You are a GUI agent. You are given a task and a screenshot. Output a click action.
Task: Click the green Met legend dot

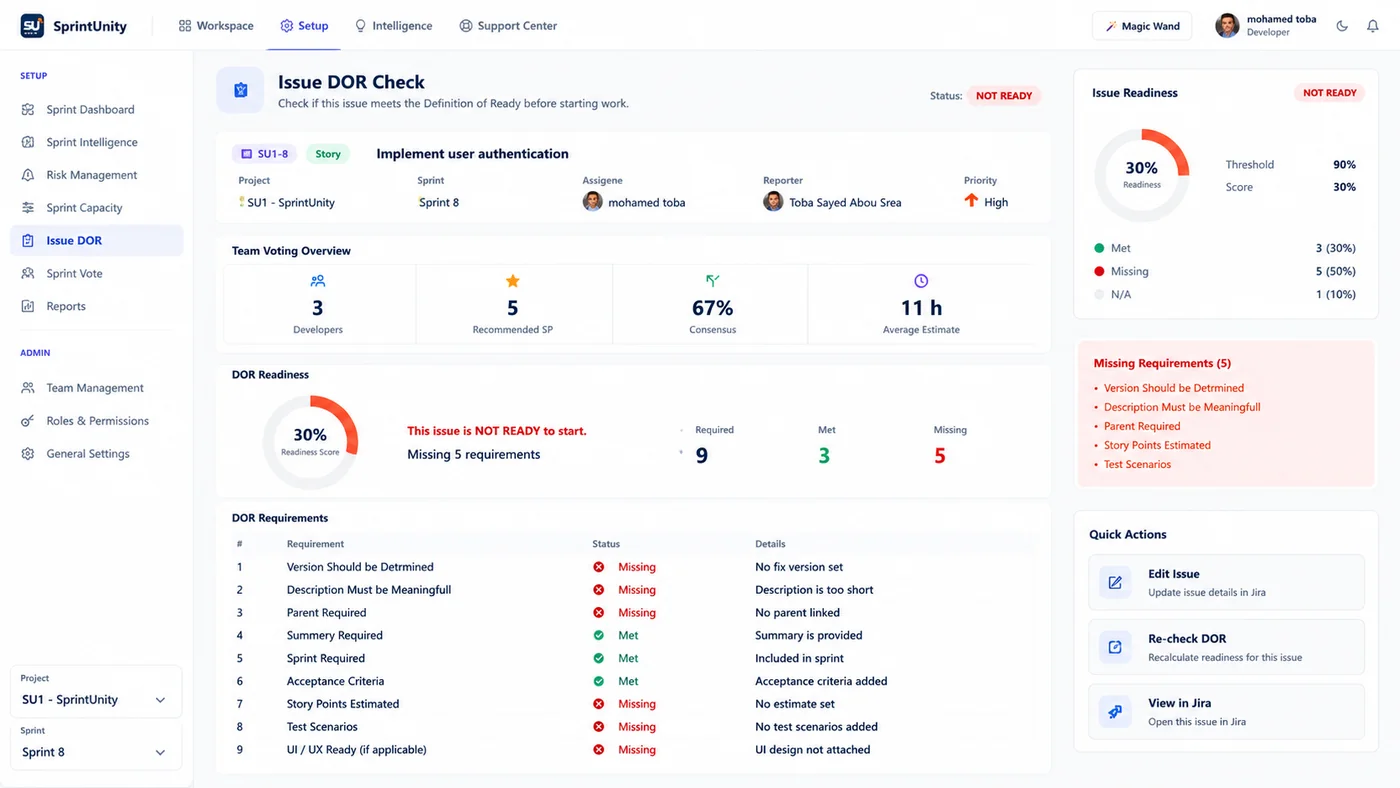pyautogui.click(x=1099, y=248)
